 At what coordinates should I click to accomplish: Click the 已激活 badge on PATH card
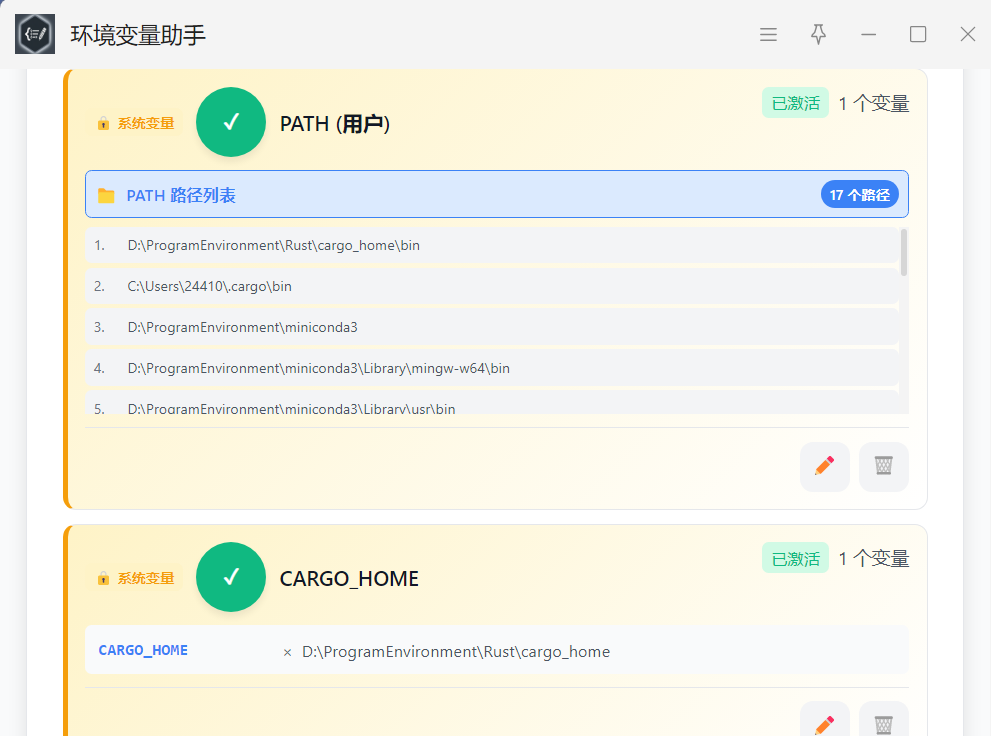795,103
